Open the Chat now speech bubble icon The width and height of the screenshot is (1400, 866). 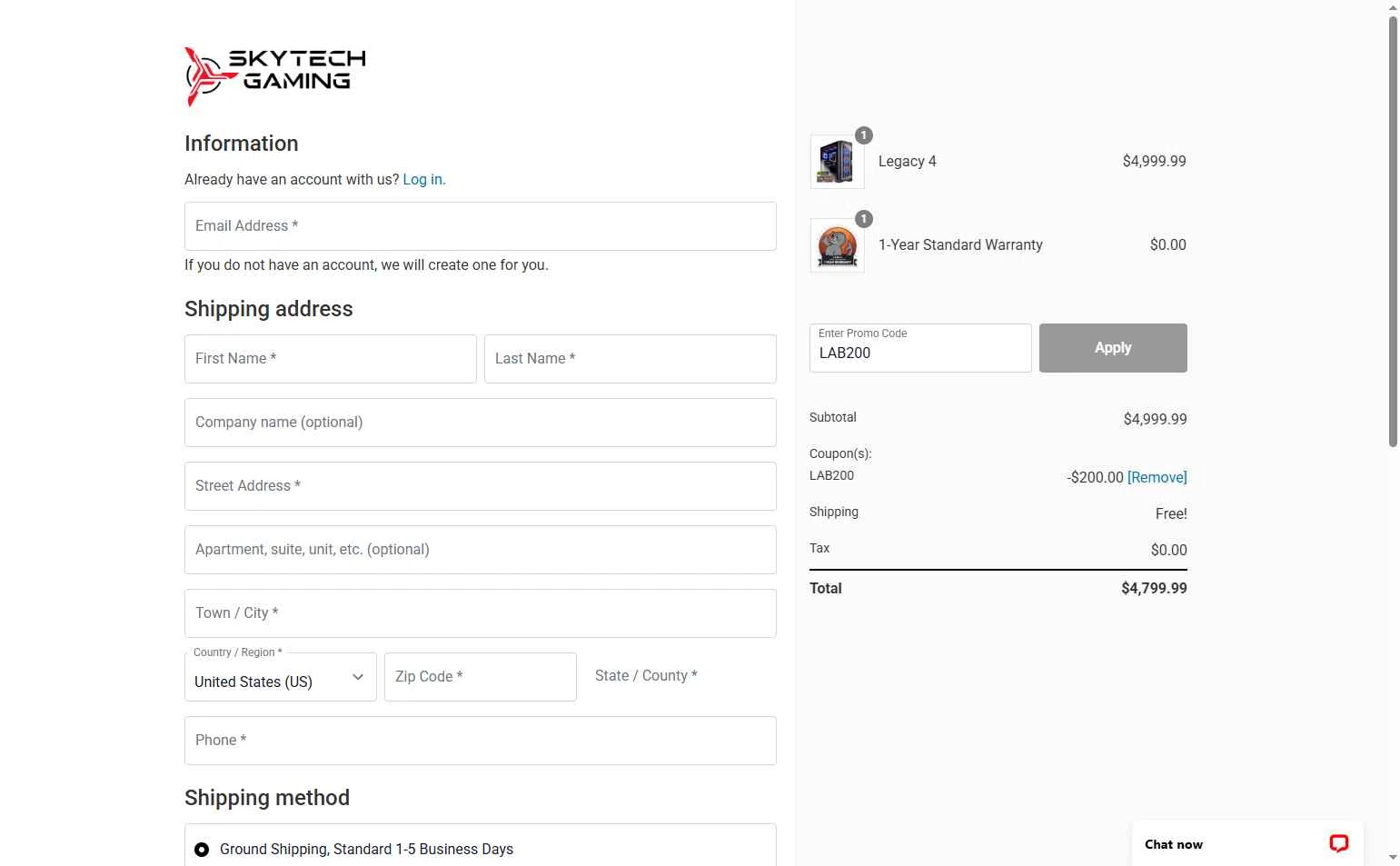pos(1338,844)
